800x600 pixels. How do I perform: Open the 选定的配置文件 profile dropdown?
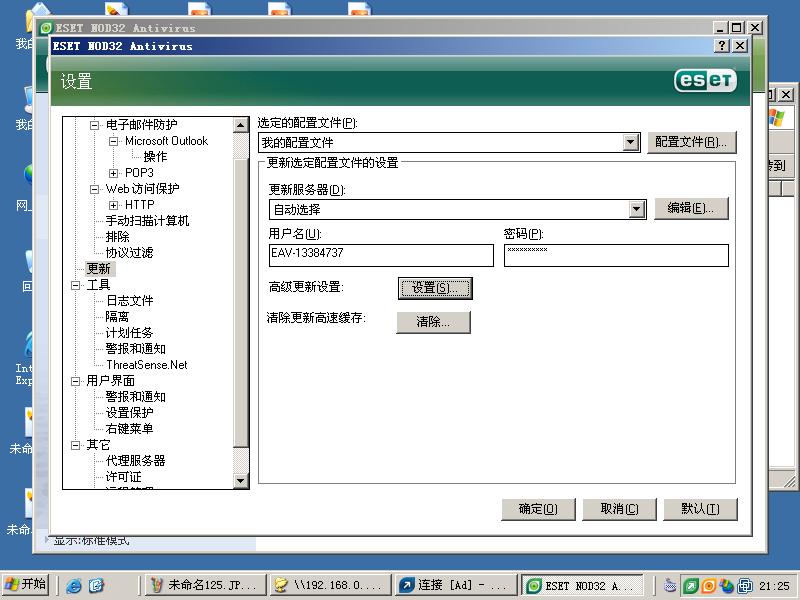pos(630,142)
